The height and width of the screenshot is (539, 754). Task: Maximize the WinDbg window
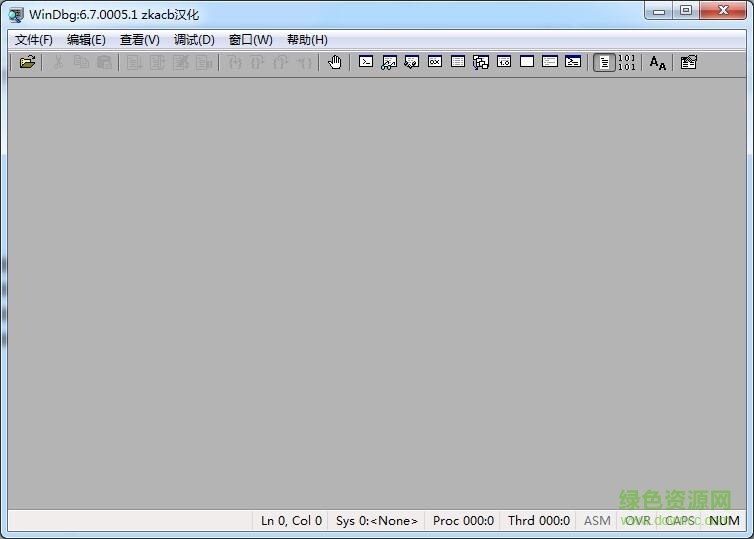click(x=686, y=11)
